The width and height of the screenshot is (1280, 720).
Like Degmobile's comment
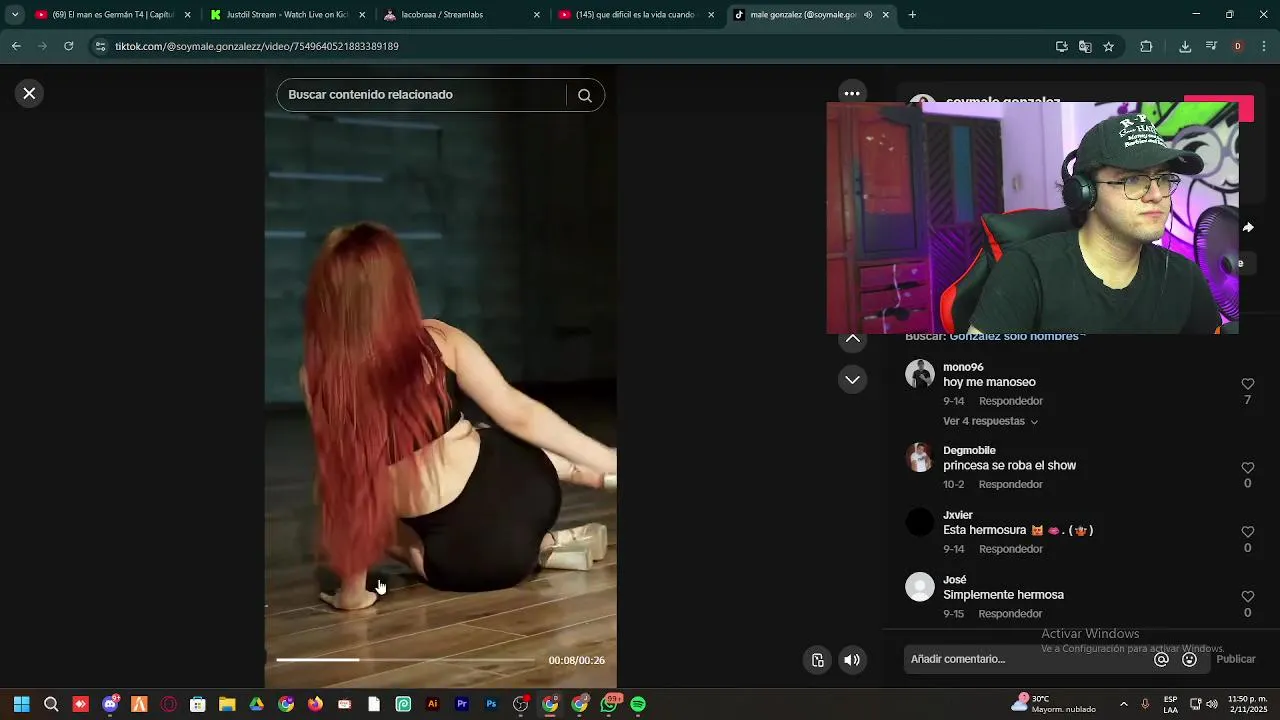coord(1248,468)
